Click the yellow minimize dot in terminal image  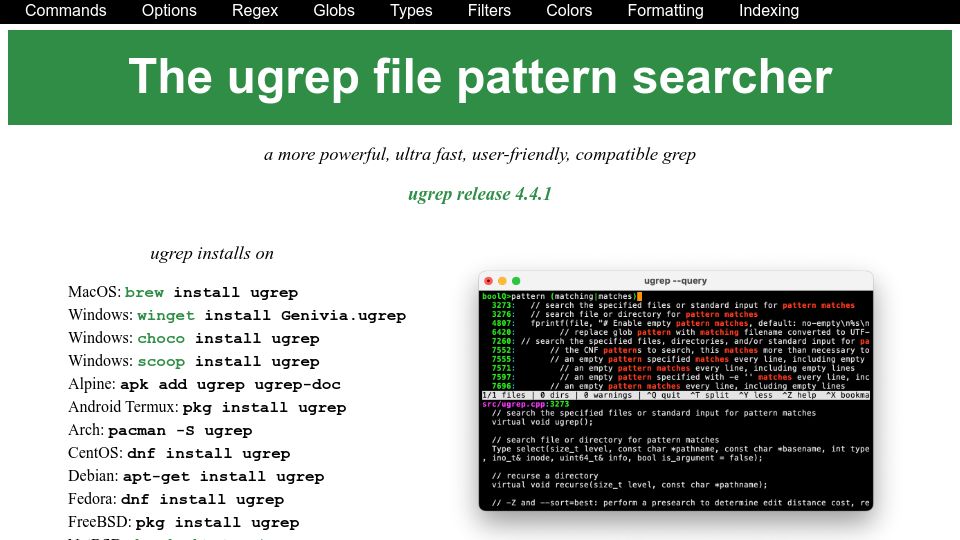(502, 281)
